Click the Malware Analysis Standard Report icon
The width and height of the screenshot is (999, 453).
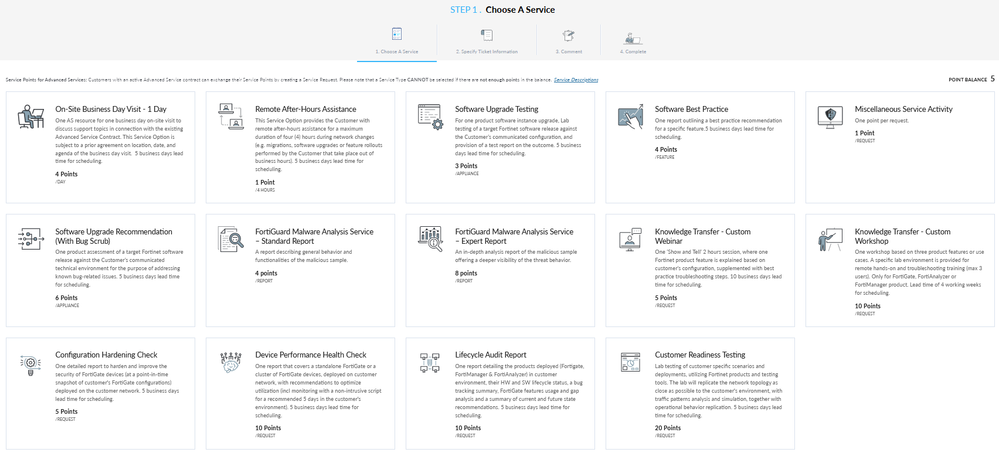[x=230, y=239]
